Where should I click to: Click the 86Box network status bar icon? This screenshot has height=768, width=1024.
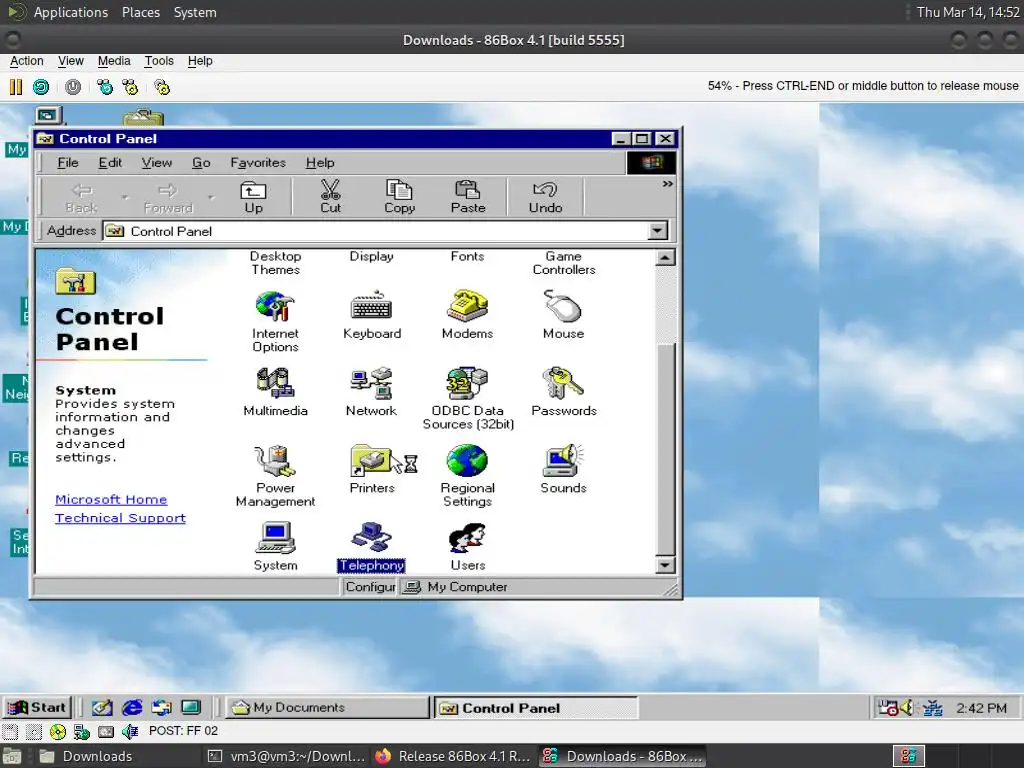tap(81, 731)
